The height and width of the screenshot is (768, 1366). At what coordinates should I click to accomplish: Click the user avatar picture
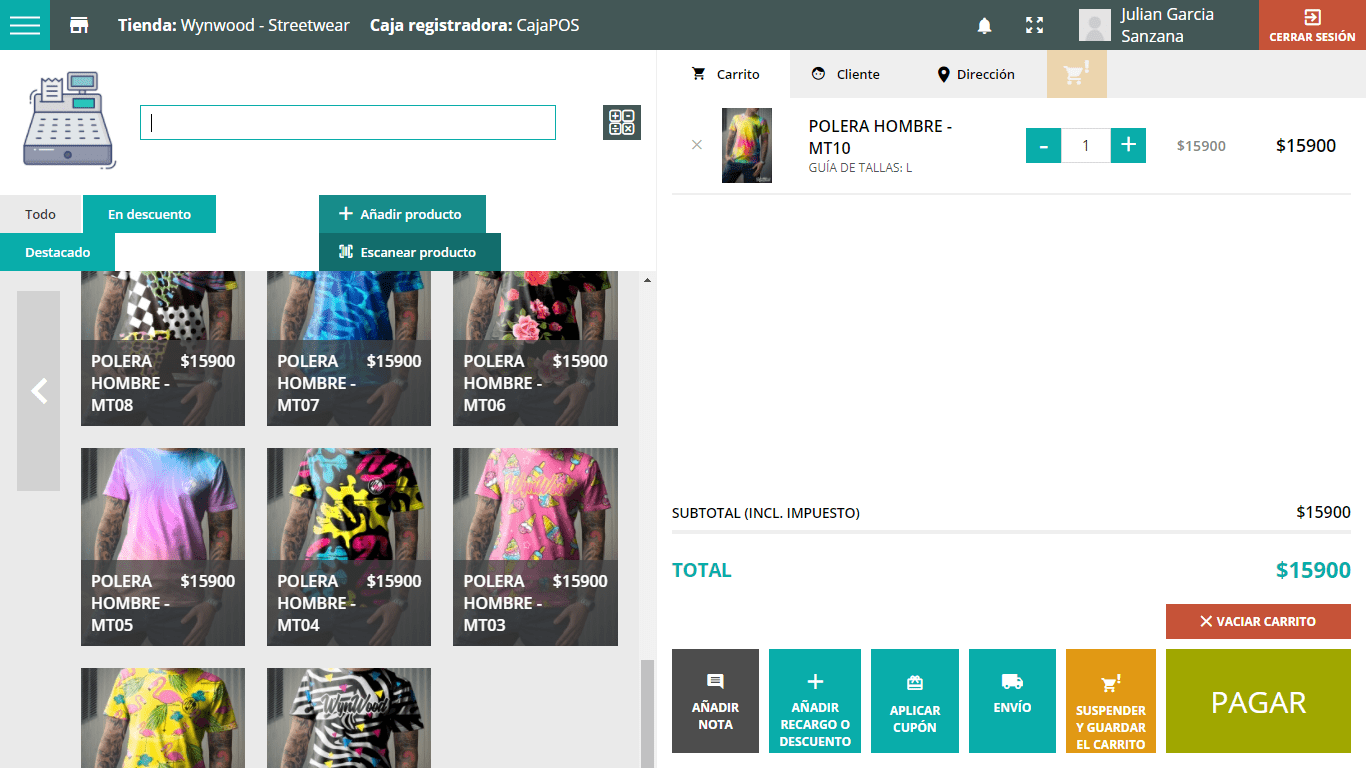point(1095,25)
